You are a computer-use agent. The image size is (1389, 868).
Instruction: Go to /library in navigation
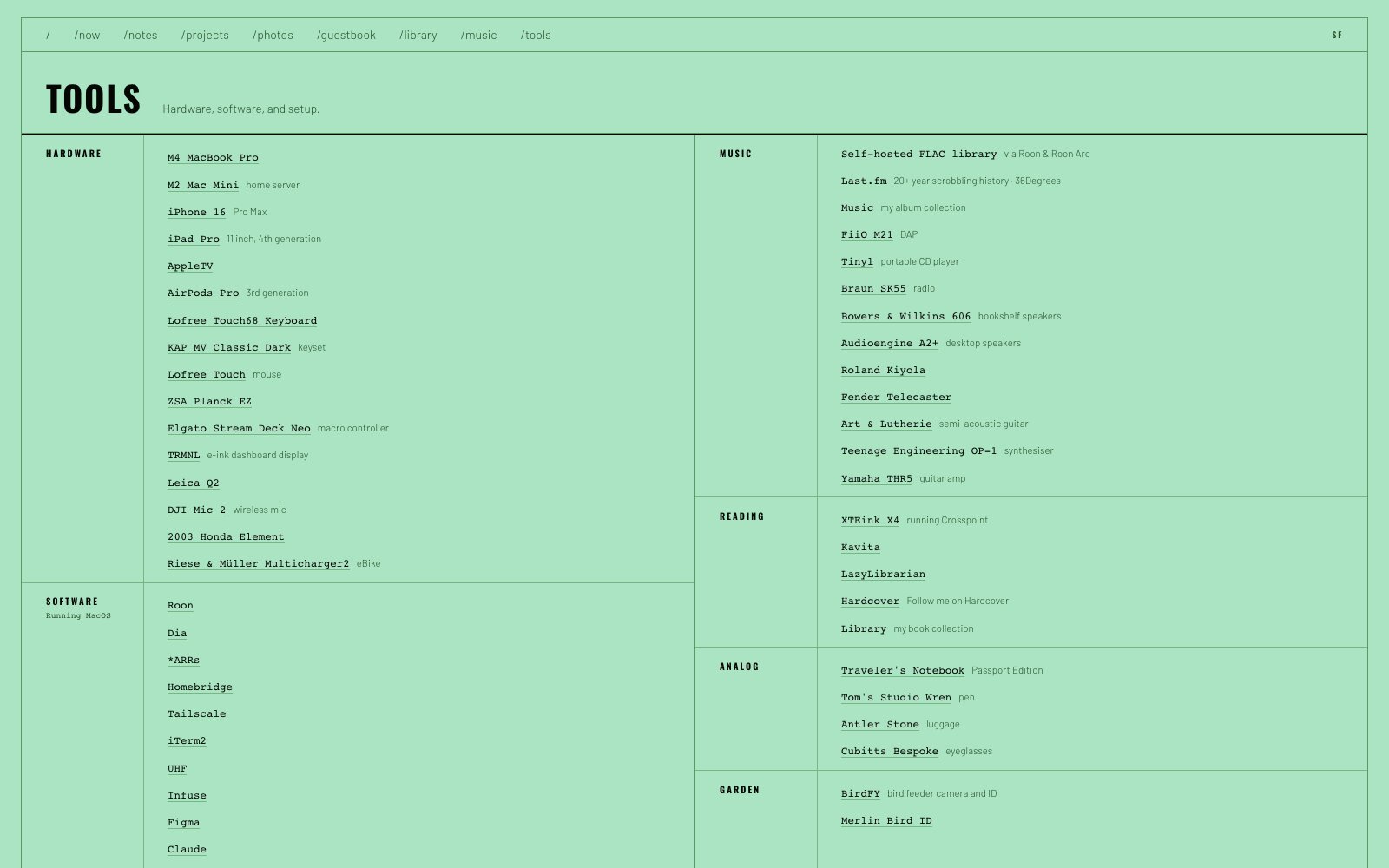pos(418,36)
